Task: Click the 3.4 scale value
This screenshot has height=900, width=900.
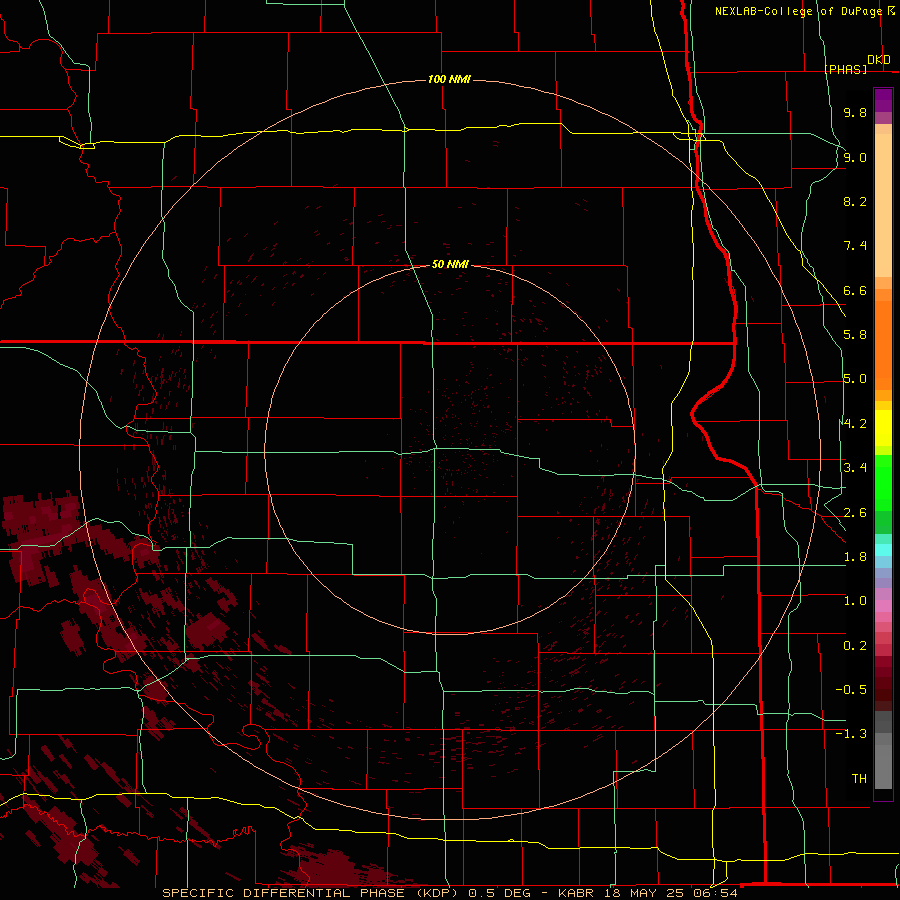Action: click(x=855, y=468)
